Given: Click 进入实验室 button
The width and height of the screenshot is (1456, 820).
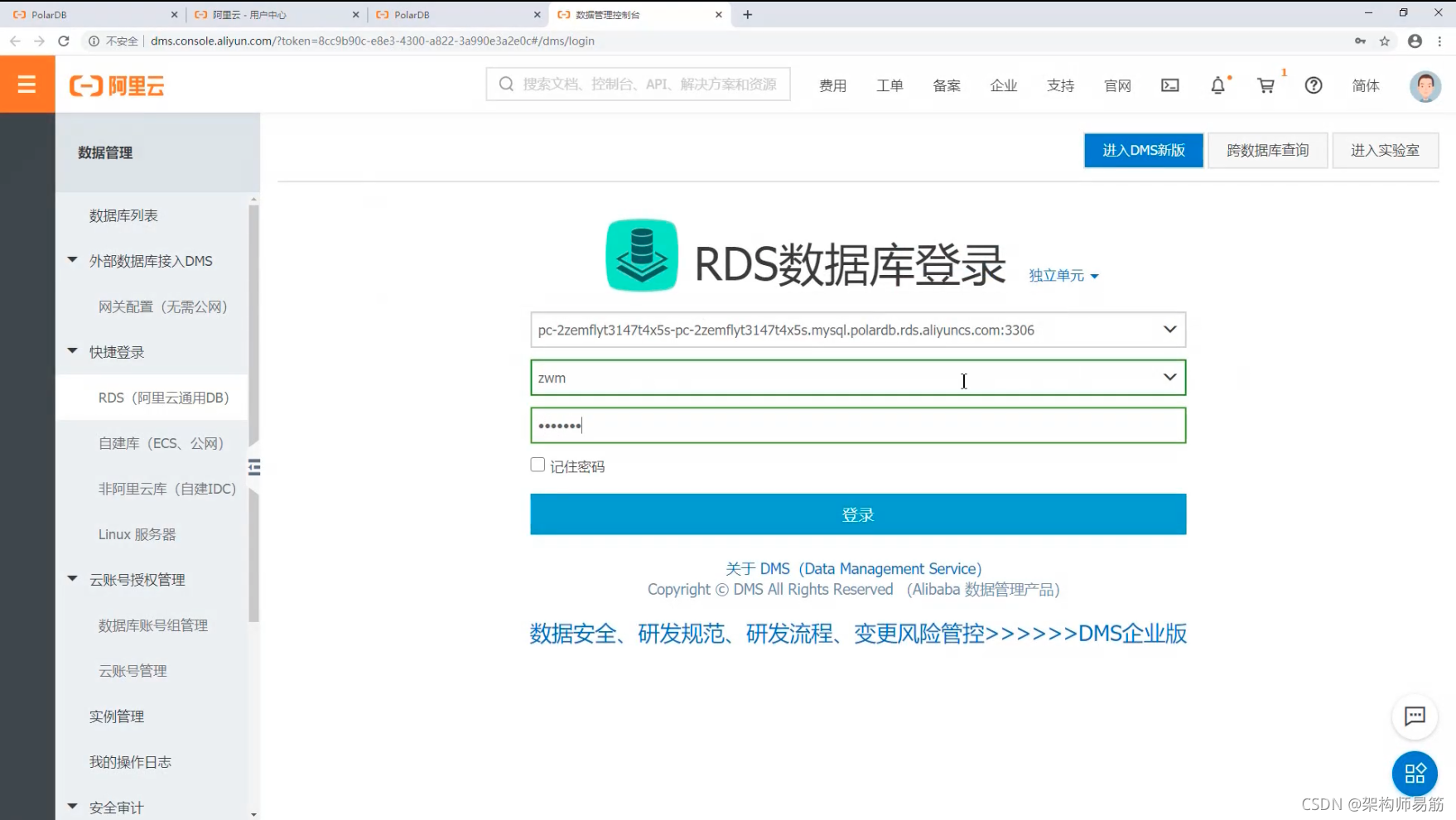Looking at the screenshot, I should coord(1385,150).
